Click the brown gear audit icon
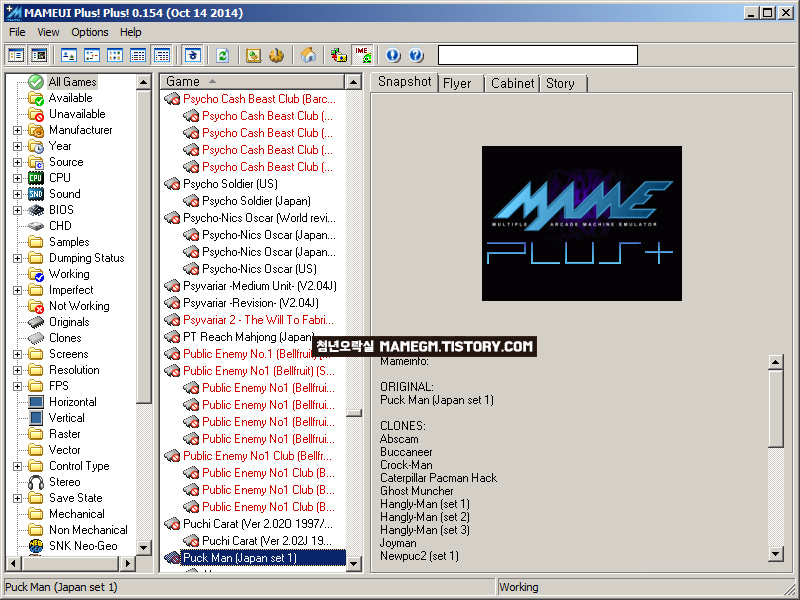800x600 pixels. [x=277, y=55]
